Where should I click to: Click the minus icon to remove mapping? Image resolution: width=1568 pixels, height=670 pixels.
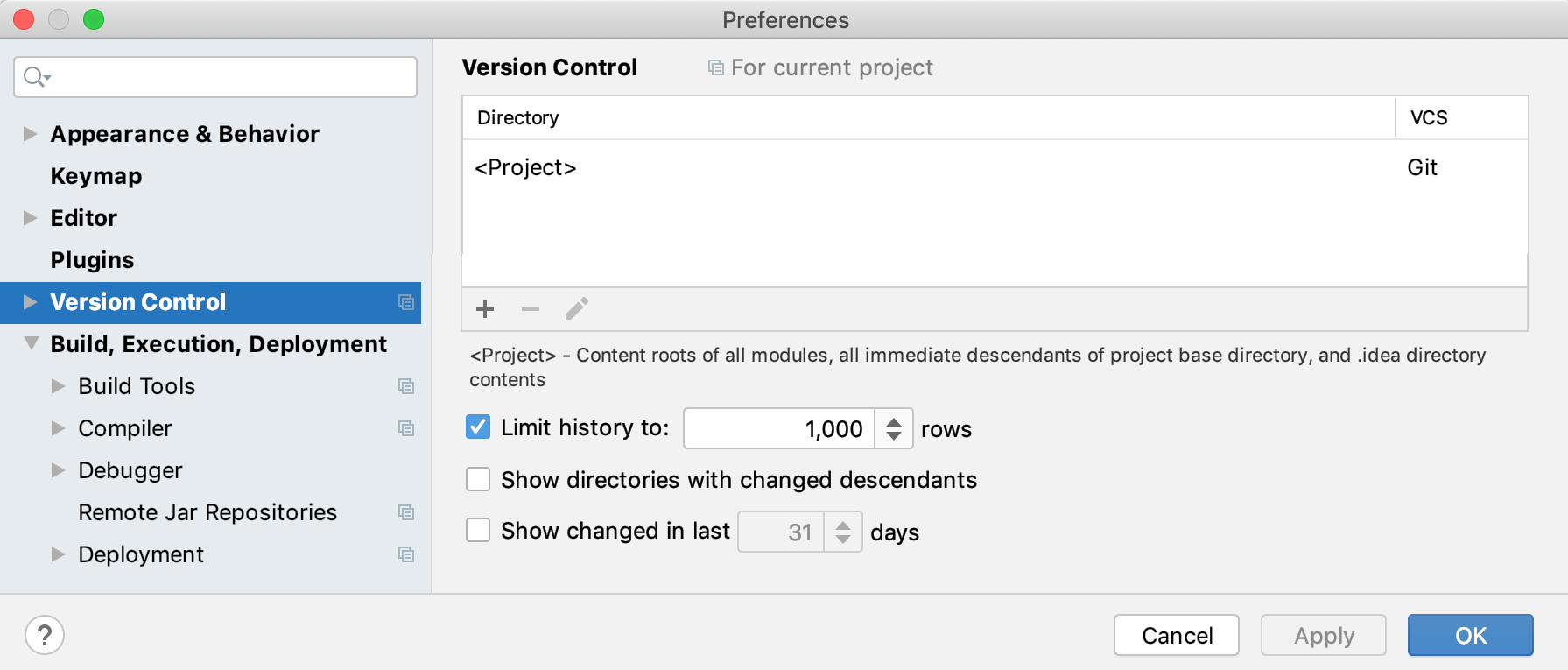pos(531,309)
